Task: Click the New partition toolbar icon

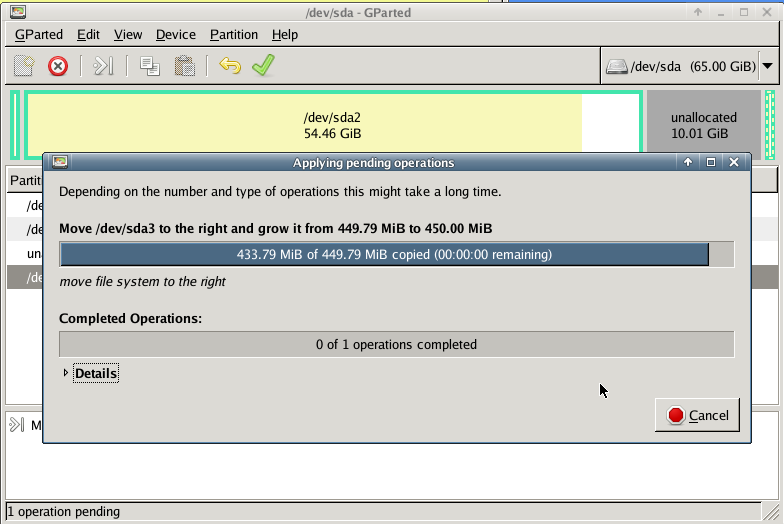Action: tap(24, 66)
